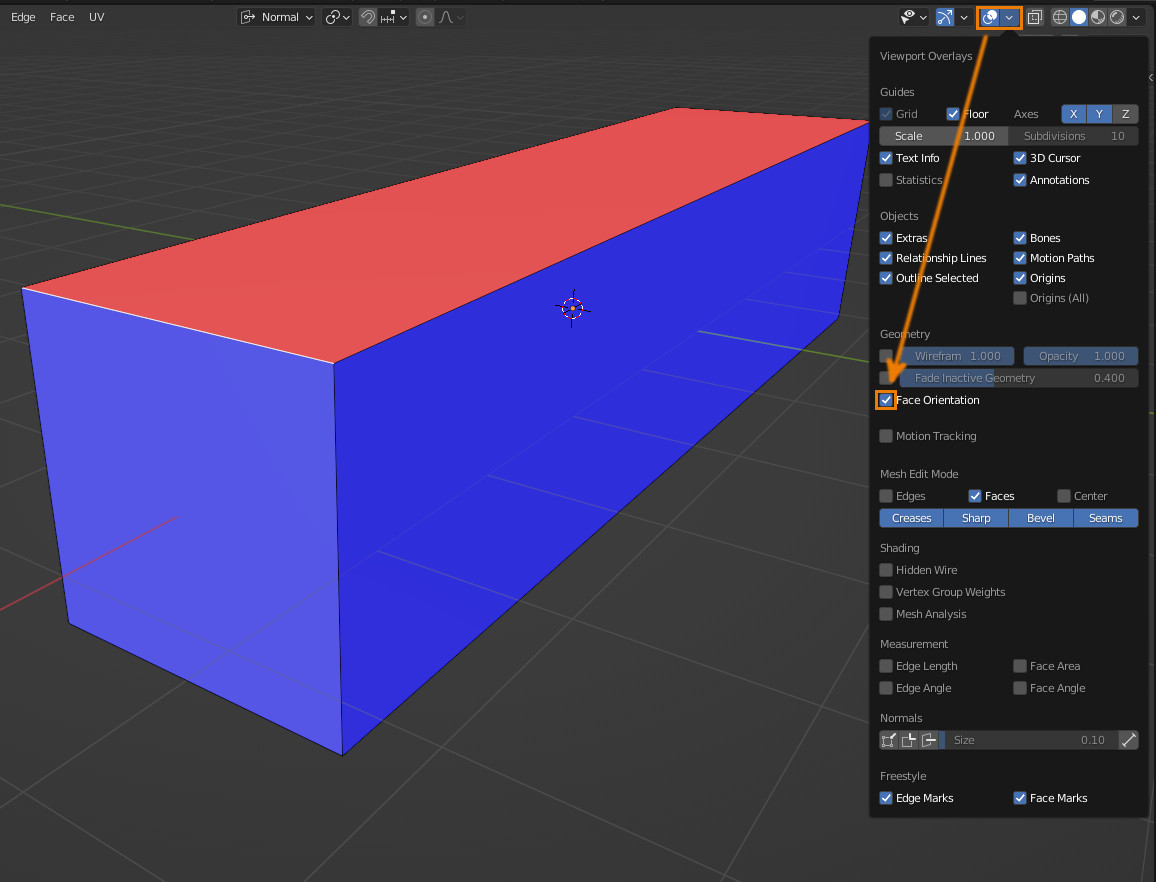Toggle the show gizmo button
1156x882 pixels.
tap(944, 17)
